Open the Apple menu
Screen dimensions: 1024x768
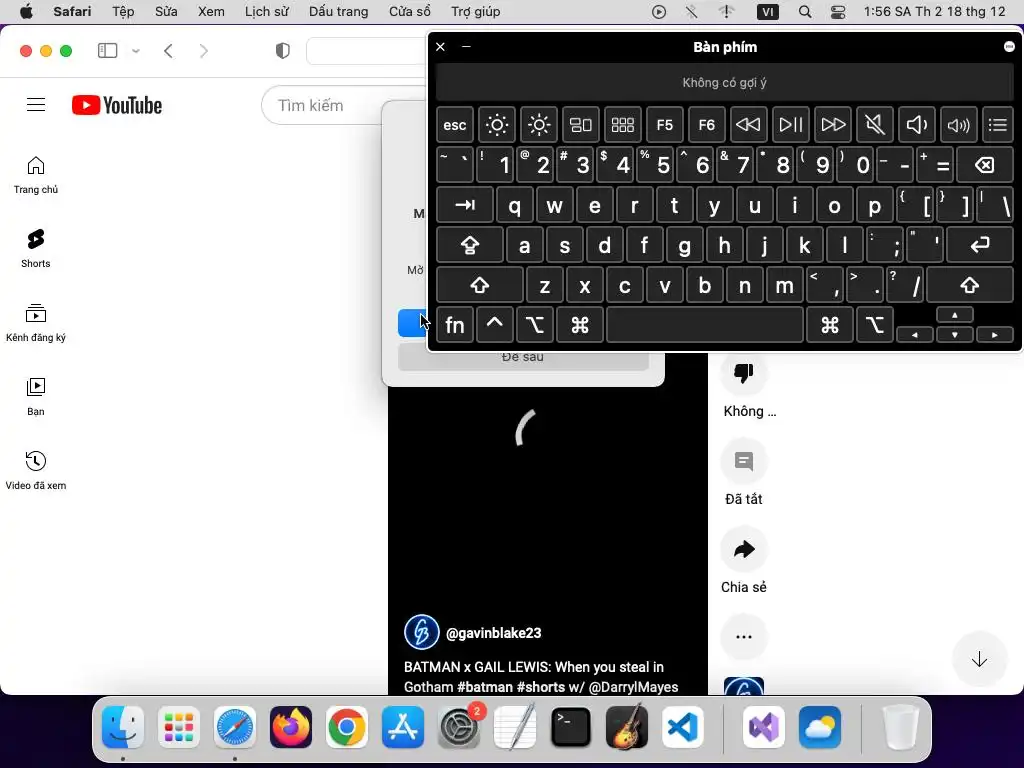pos(25,12)
